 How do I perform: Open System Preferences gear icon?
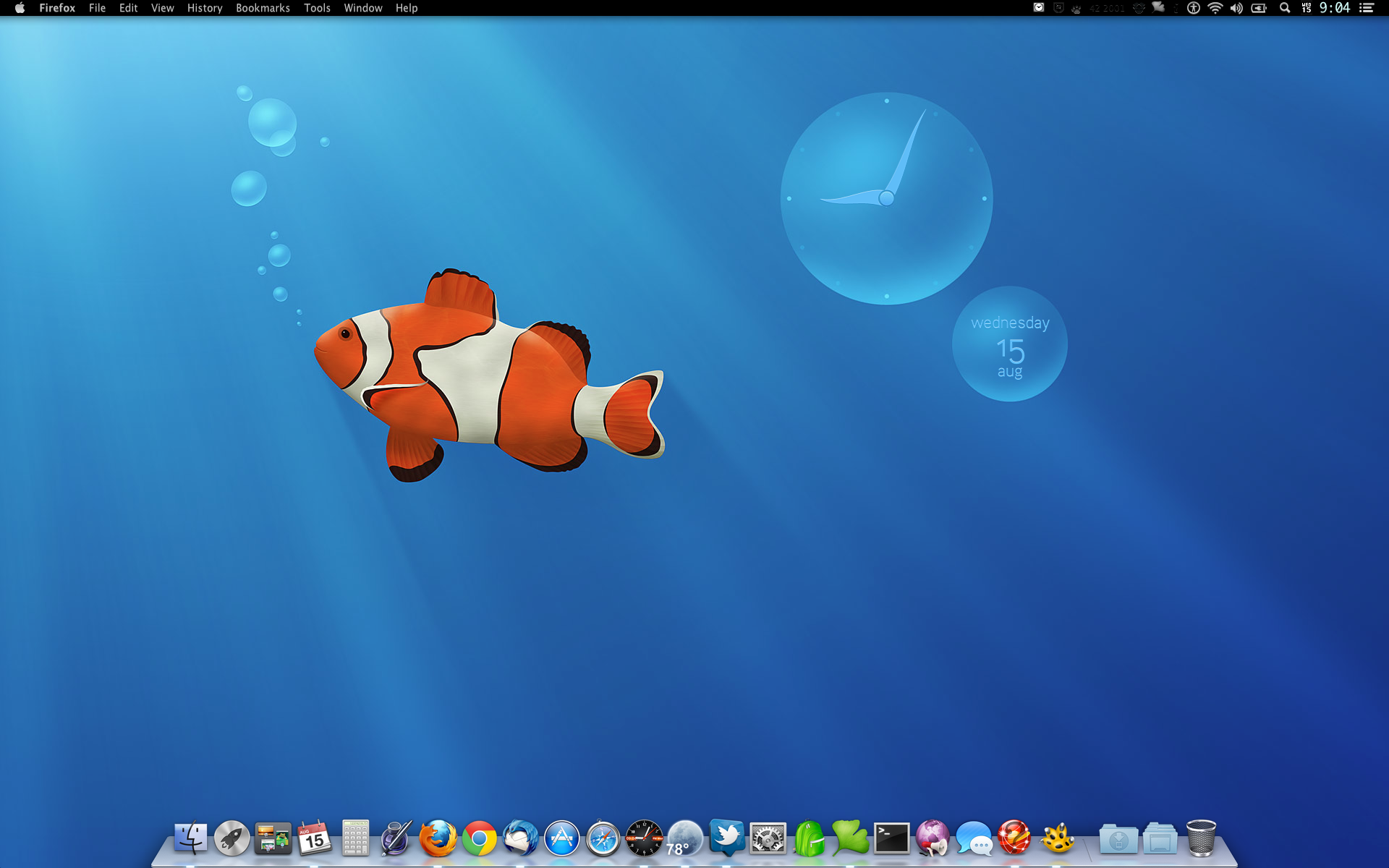pyautogui.click(x=768, y=838)
